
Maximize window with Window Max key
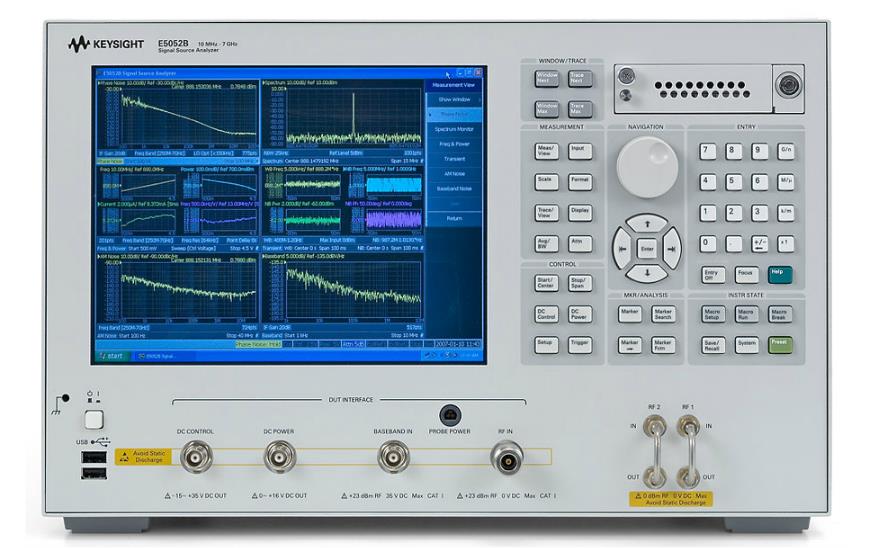pos(547,109)
